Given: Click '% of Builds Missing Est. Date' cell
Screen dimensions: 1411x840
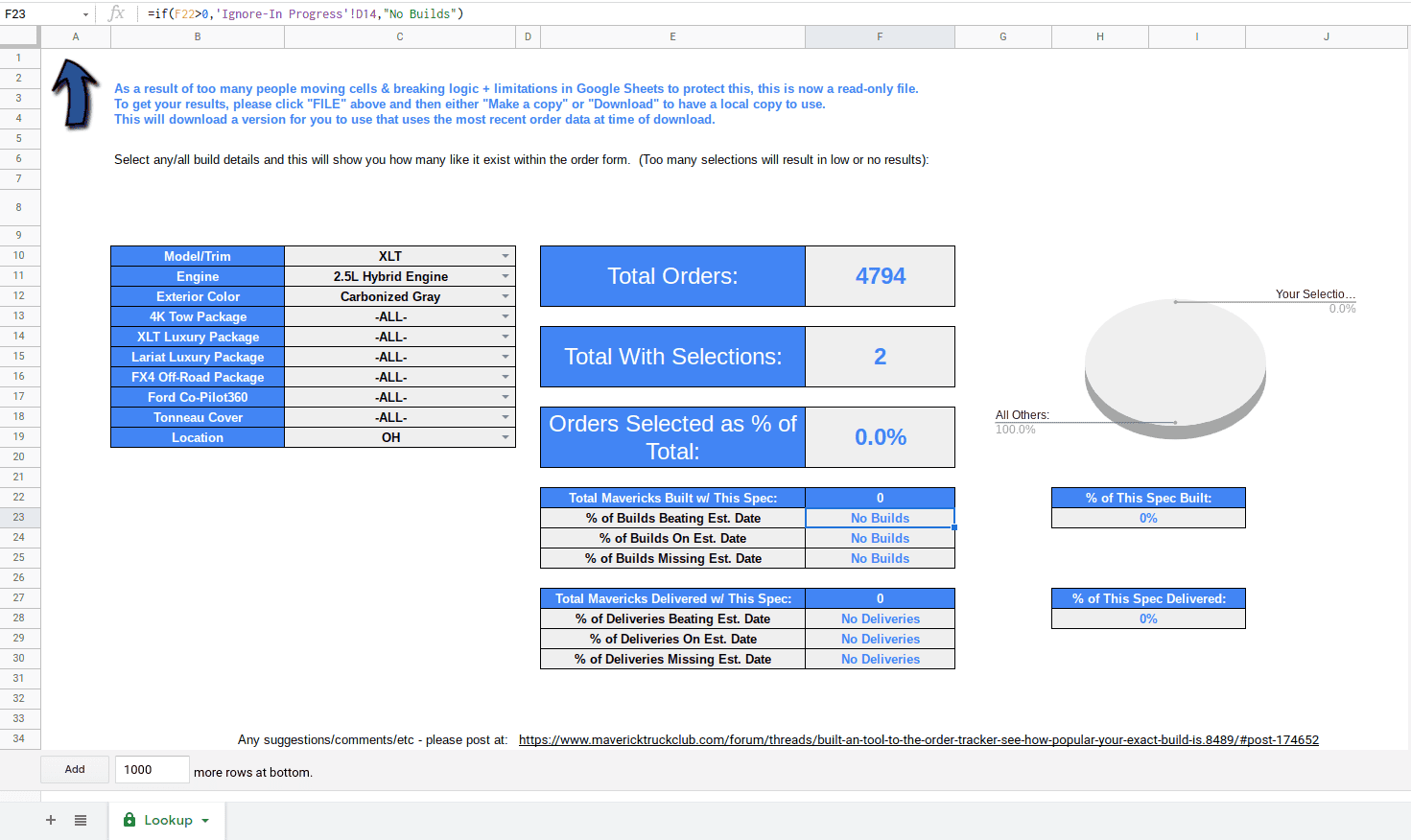Looking at the screenshot, I should coord(672,558).
